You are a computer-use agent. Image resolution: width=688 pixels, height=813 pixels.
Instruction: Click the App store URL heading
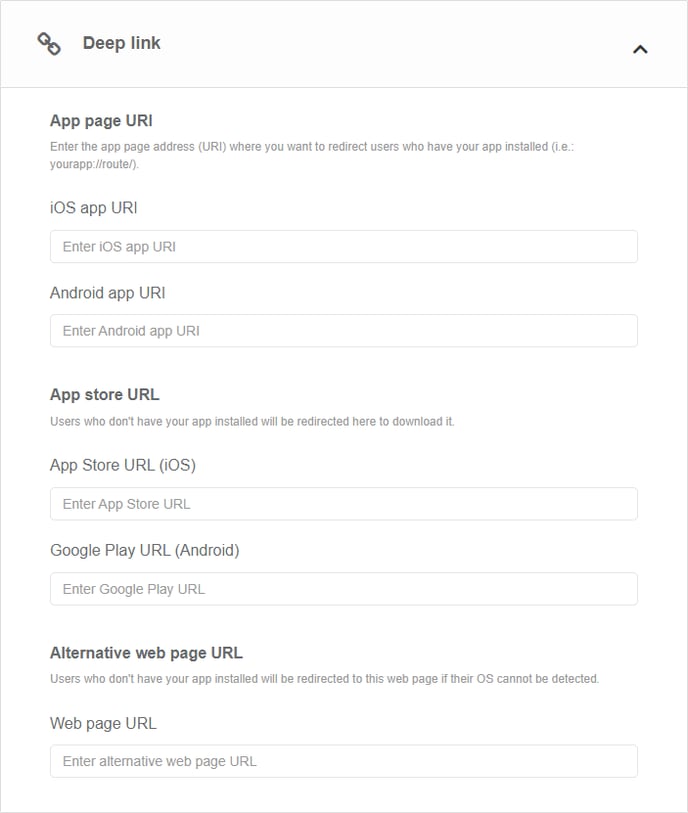(104, 395)
